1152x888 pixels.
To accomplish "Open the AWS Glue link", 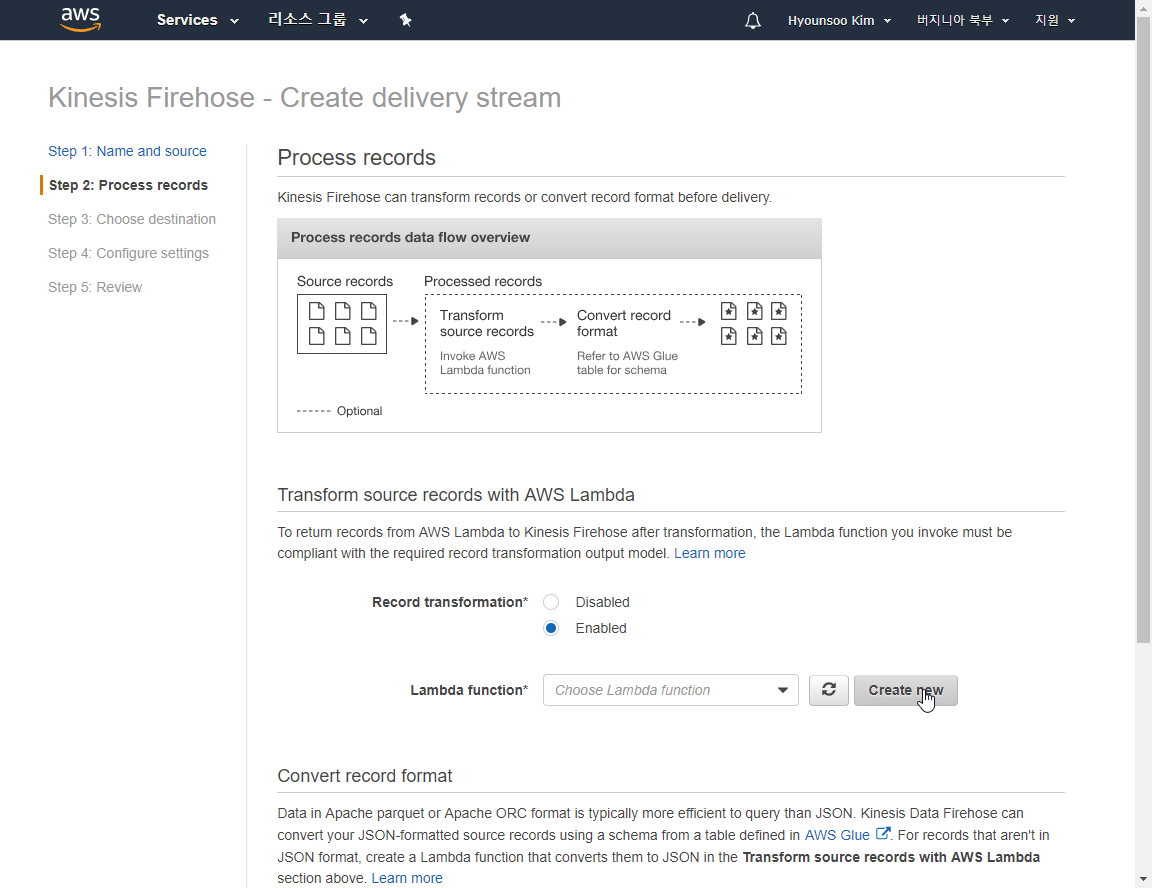I will click(x=837, y=835).
